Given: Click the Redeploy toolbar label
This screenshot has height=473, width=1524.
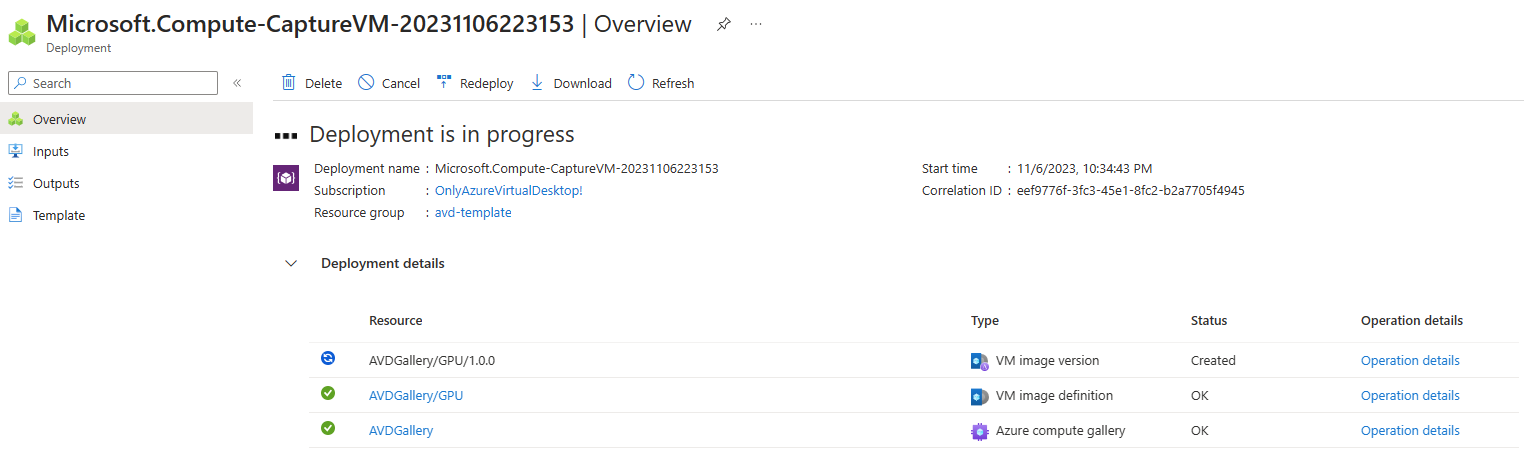Looking at the screenshot, I should [487, 84].
